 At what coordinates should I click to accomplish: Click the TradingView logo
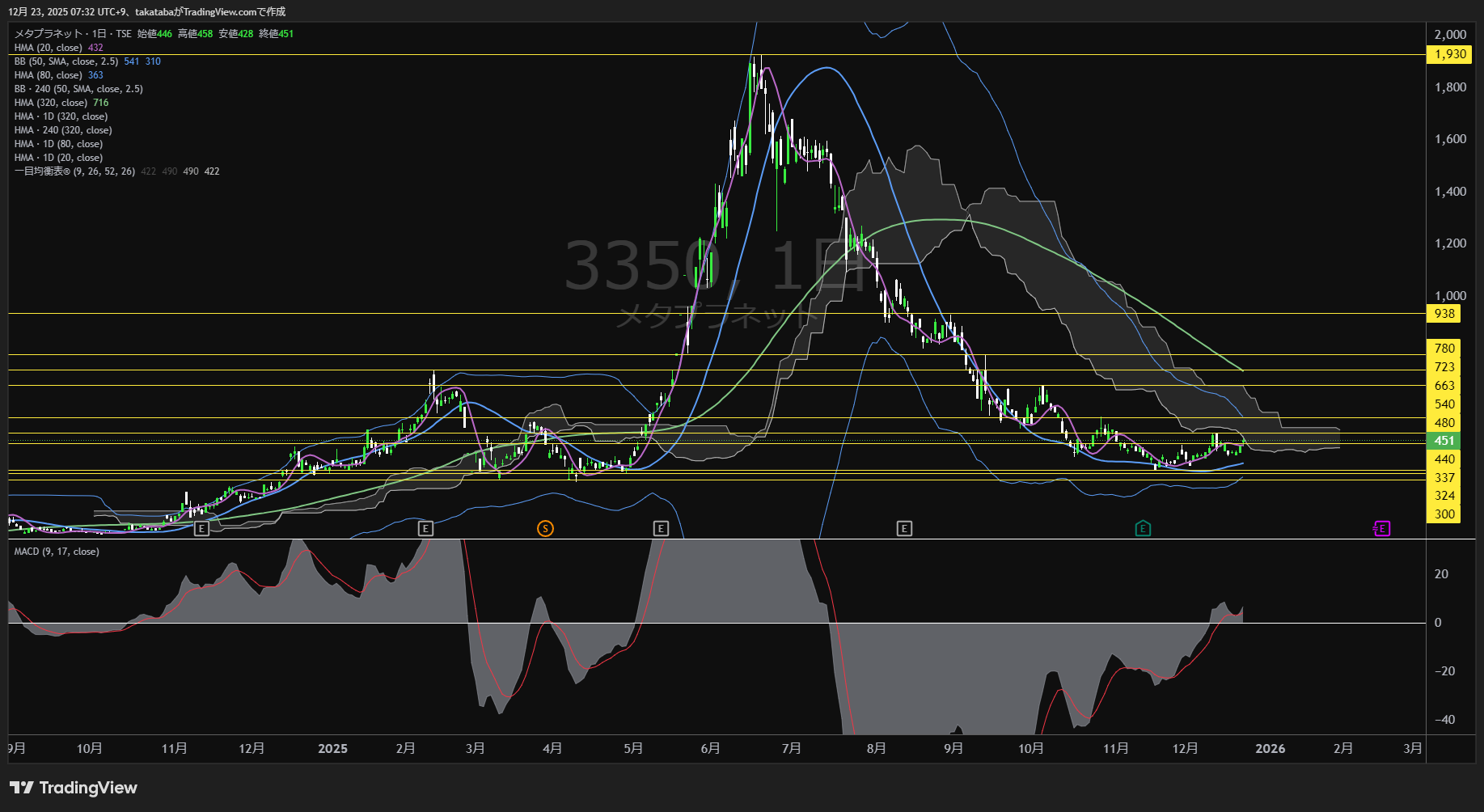click(x=74, y=788)
